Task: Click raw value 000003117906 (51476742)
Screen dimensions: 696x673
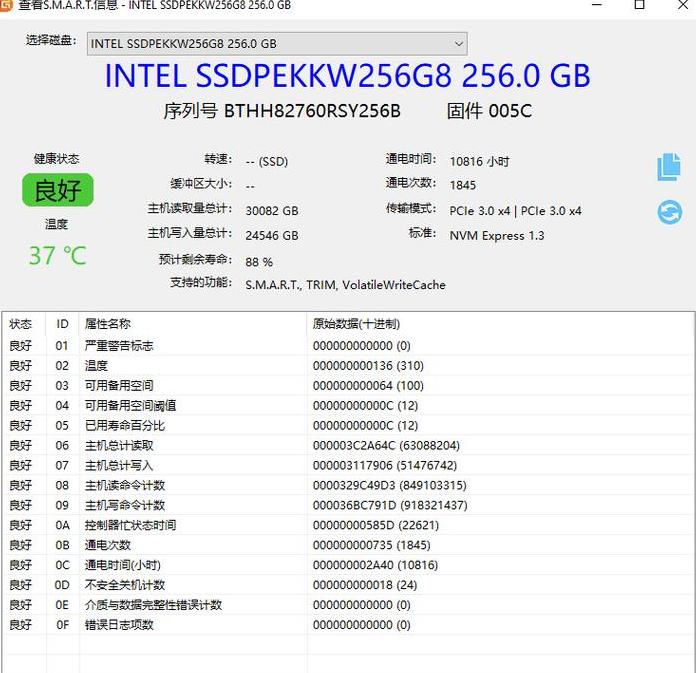Action: (385, 465)
